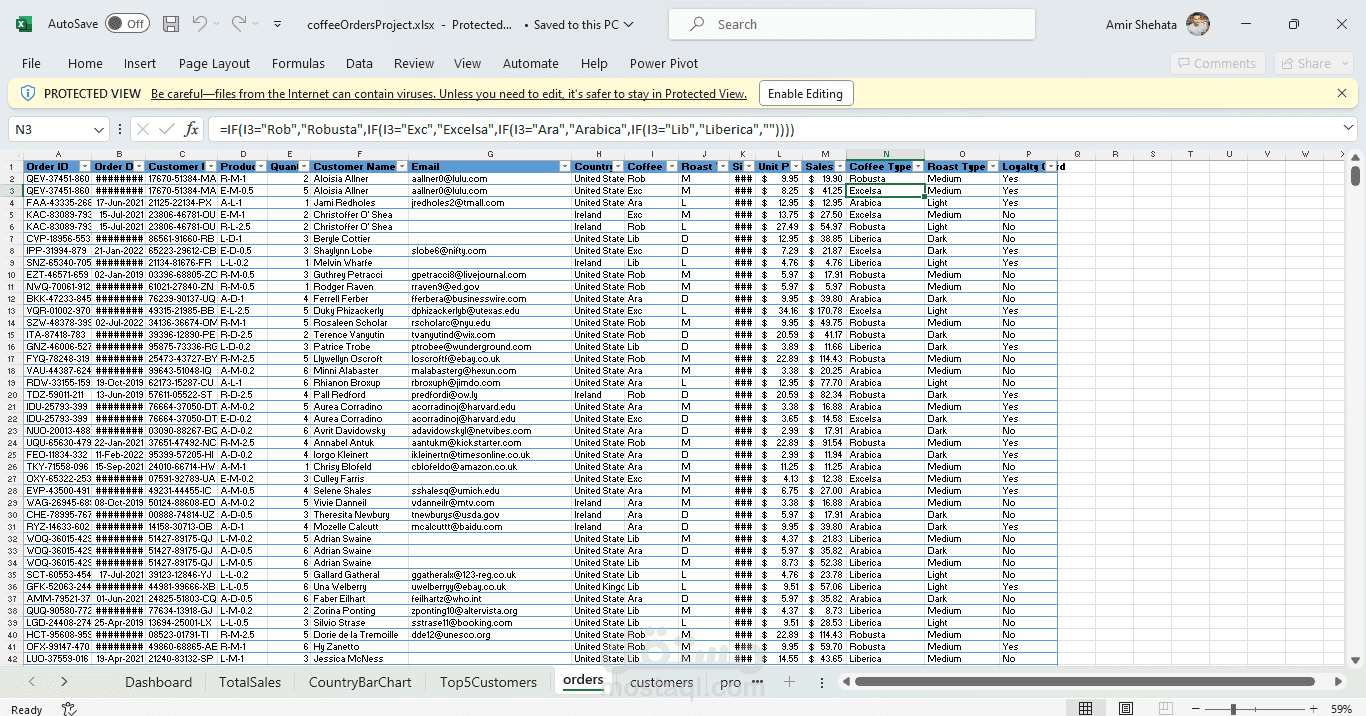Open the Review tab

[414, 63]
